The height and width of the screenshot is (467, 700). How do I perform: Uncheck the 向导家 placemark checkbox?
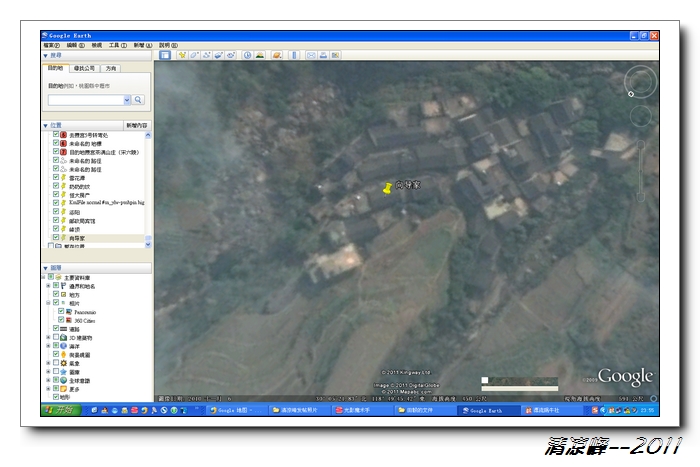pos(56,238)
